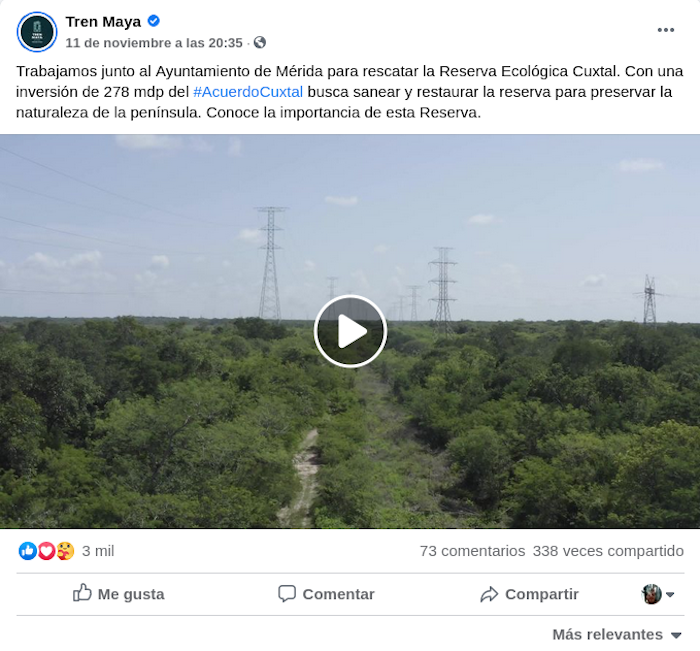Open the commenting identity avatar dropdown

(x=658, y=594)
